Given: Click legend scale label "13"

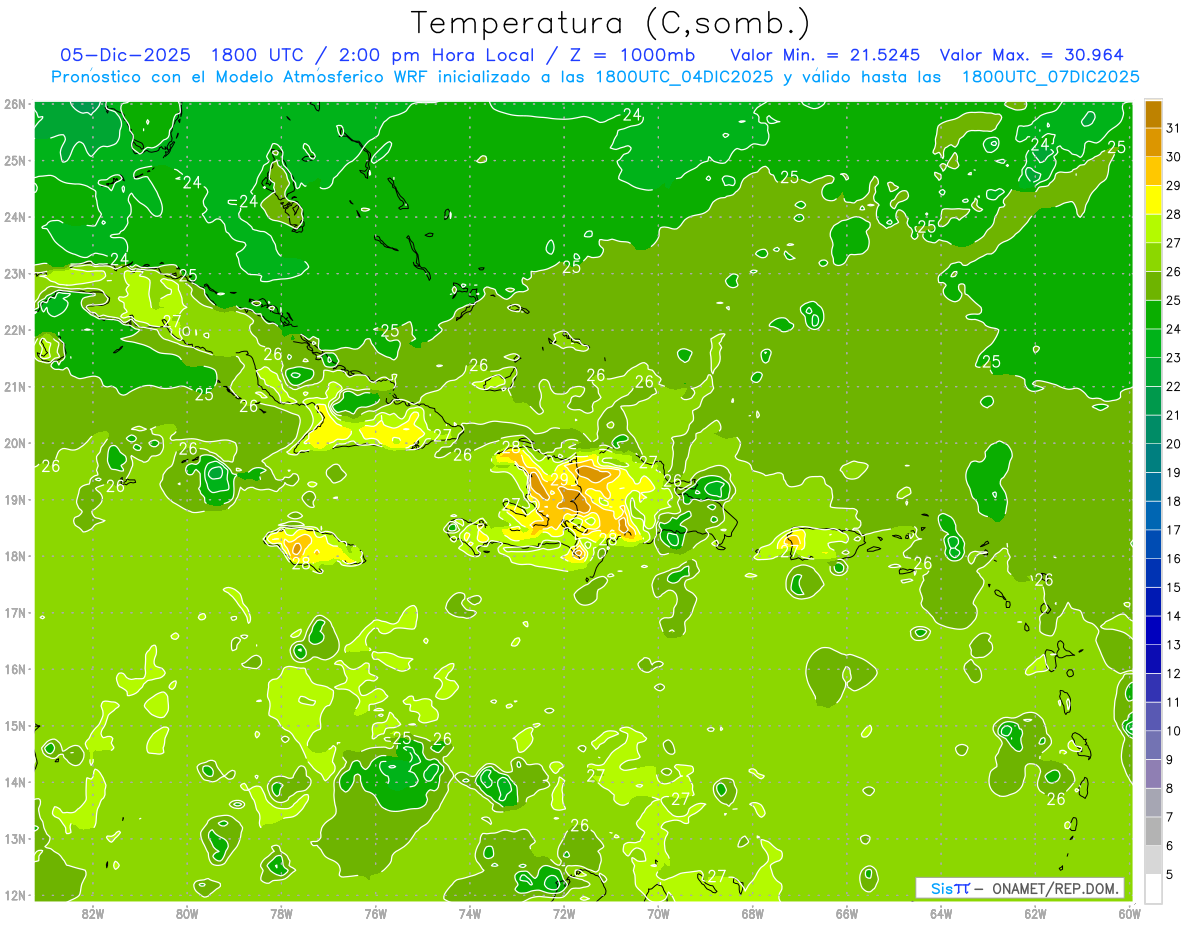Looking at the screenshot, I should tap(1174, 645).
